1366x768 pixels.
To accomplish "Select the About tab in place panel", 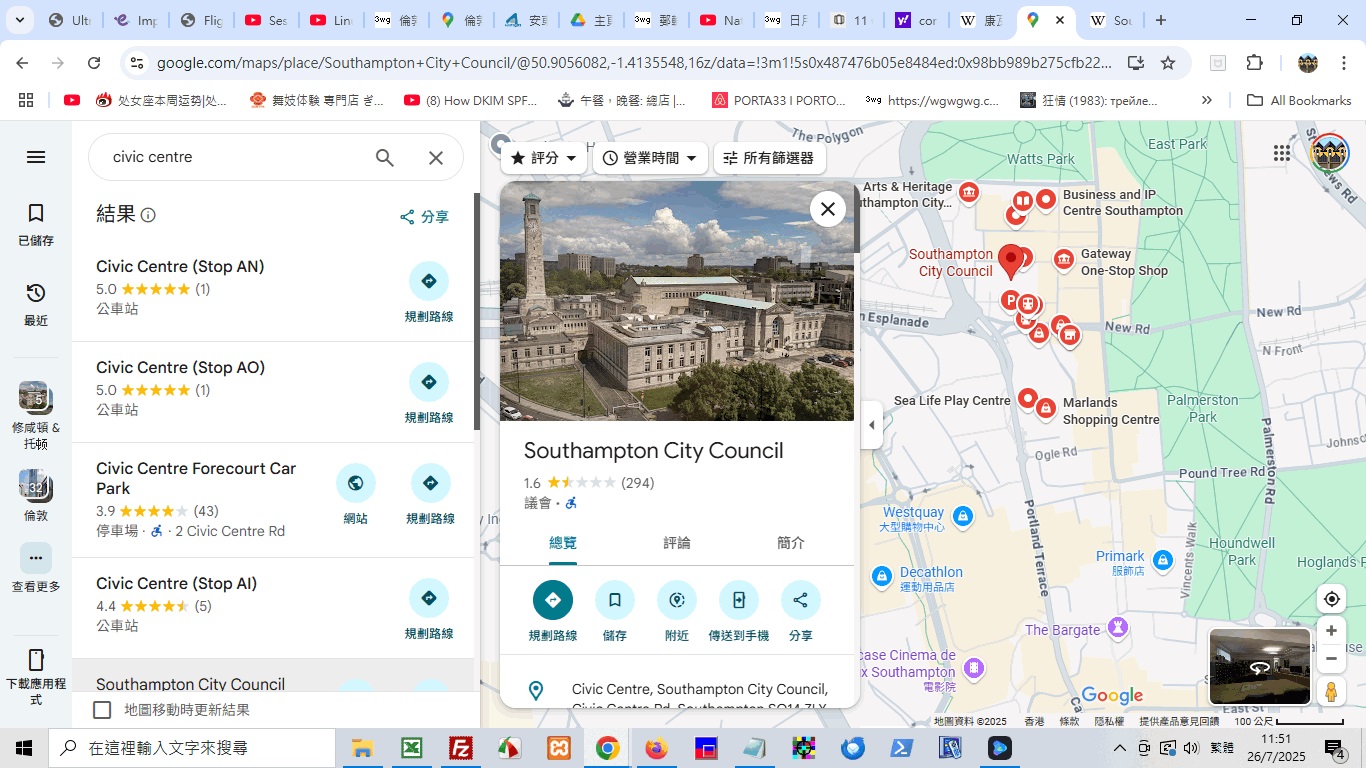I will point(790,543).
